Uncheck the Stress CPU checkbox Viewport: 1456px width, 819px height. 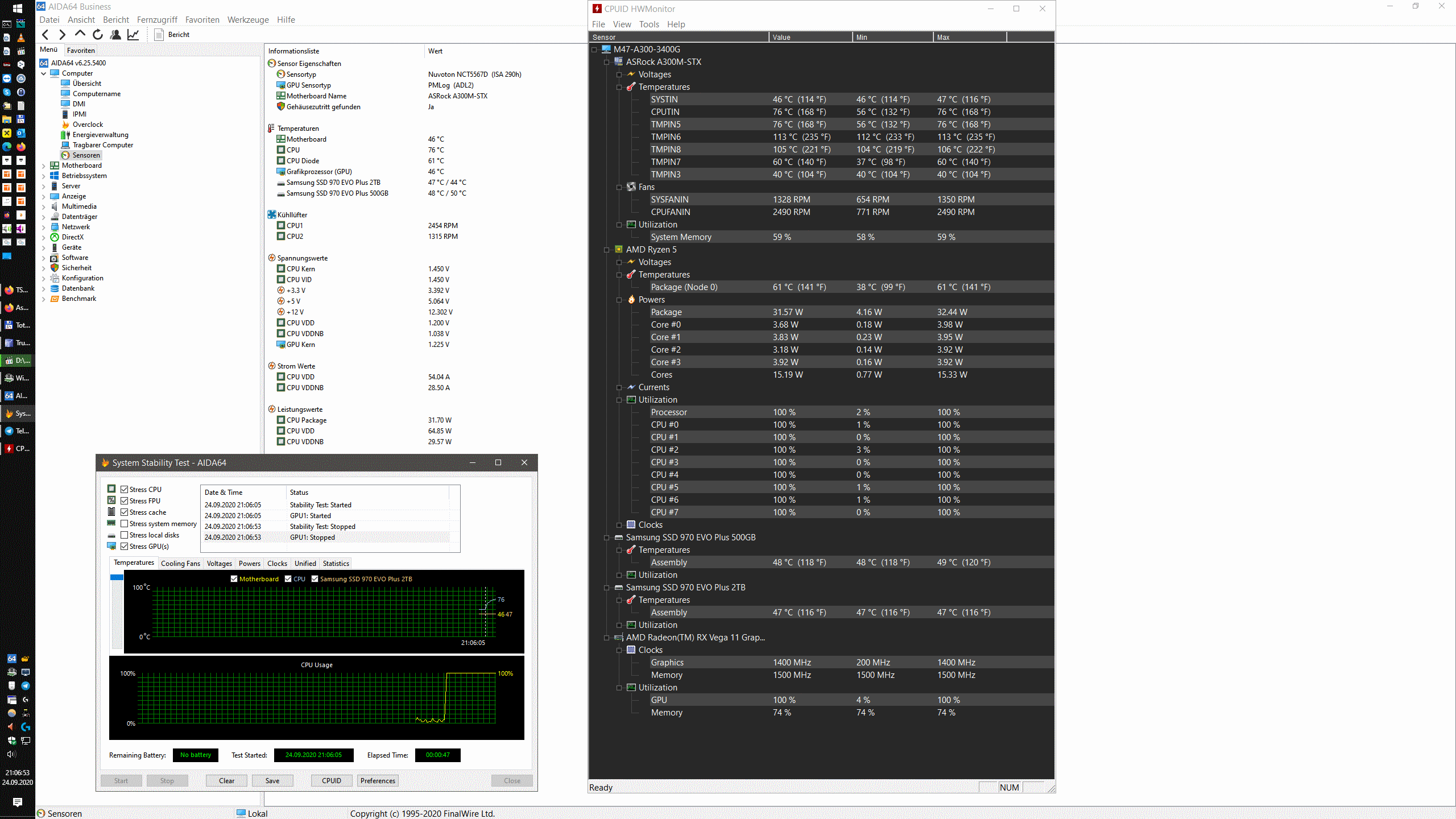(x=124, y=489)
